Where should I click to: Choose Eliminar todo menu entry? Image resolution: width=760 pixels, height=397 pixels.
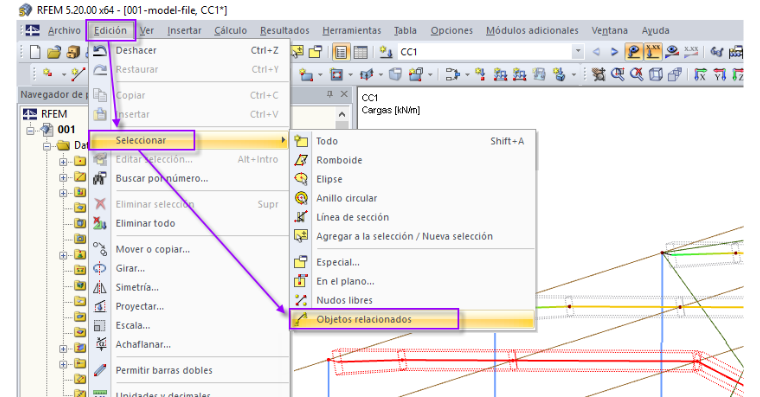coord(189,223)
